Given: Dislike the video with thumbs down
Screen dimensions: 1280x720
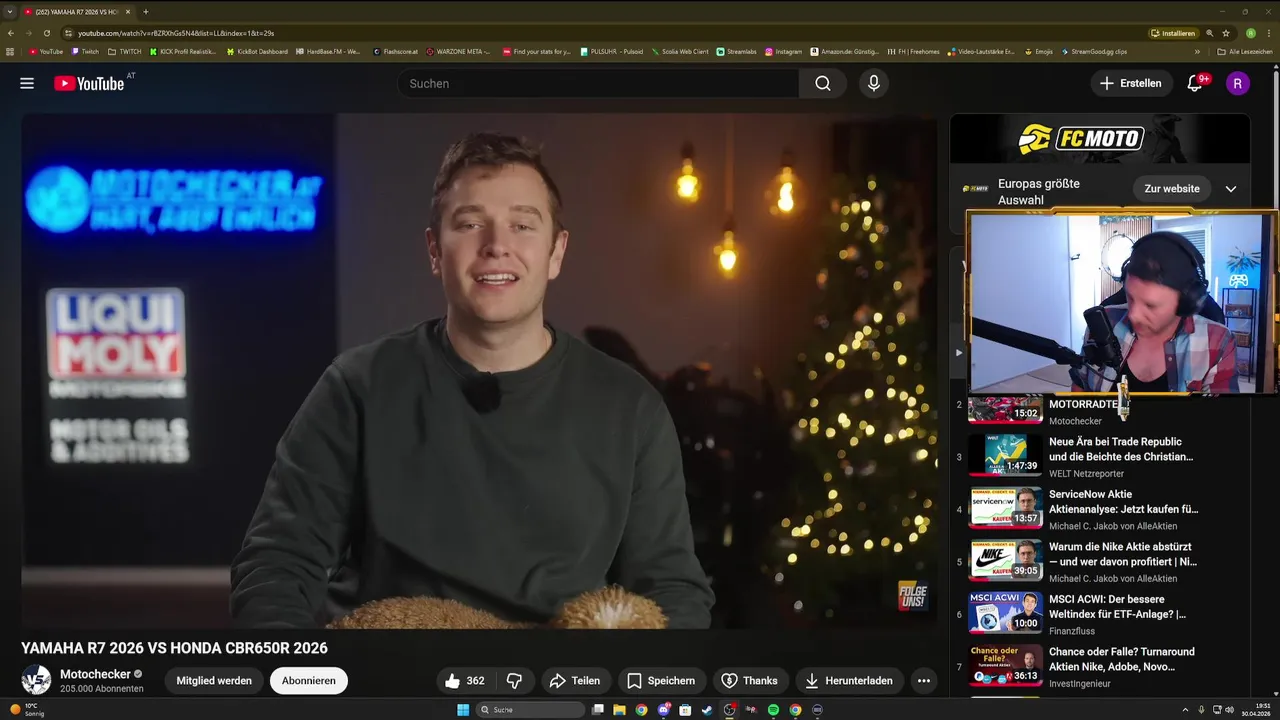Looking at the screenshot, I should click(514, 681).
